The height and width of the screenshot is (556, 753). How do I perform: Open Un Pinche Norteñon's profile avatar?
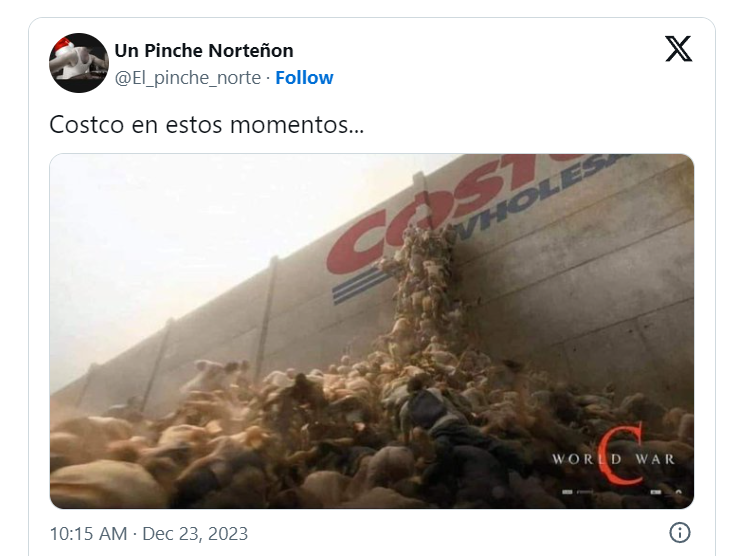pos(79,63)
